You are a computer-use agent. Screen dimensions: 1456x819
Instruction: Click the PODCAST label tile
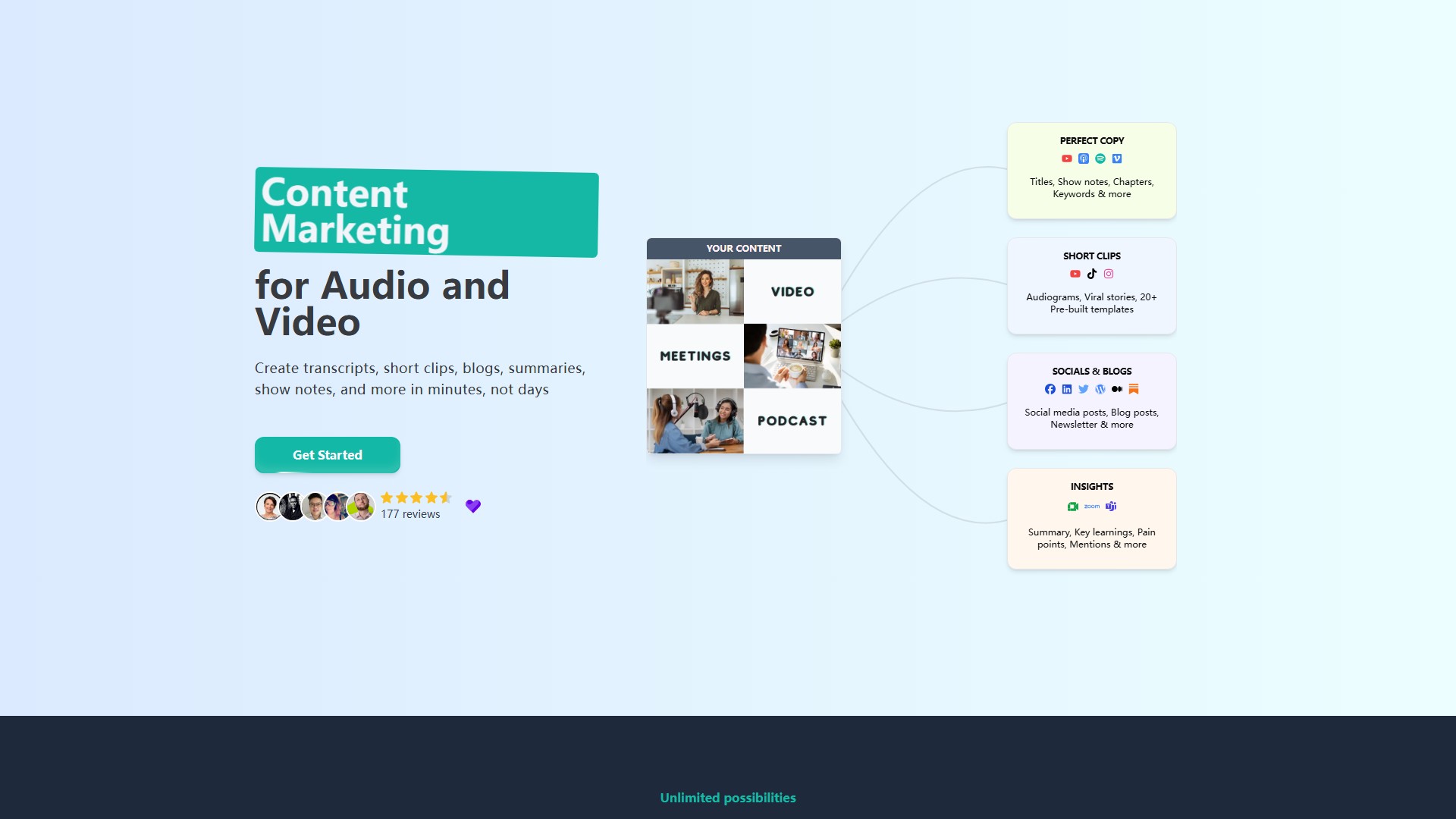tap(792, 421)
